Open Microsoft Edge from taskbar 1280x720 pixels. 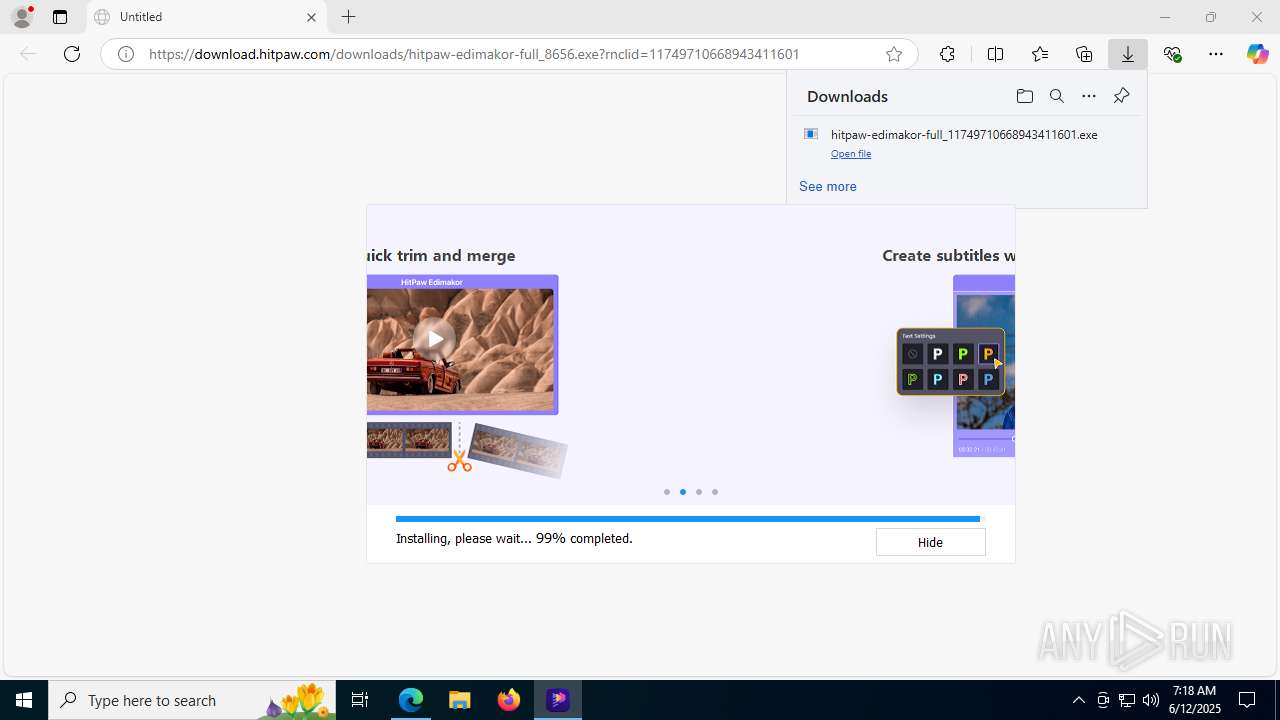[x=411, y=700]
